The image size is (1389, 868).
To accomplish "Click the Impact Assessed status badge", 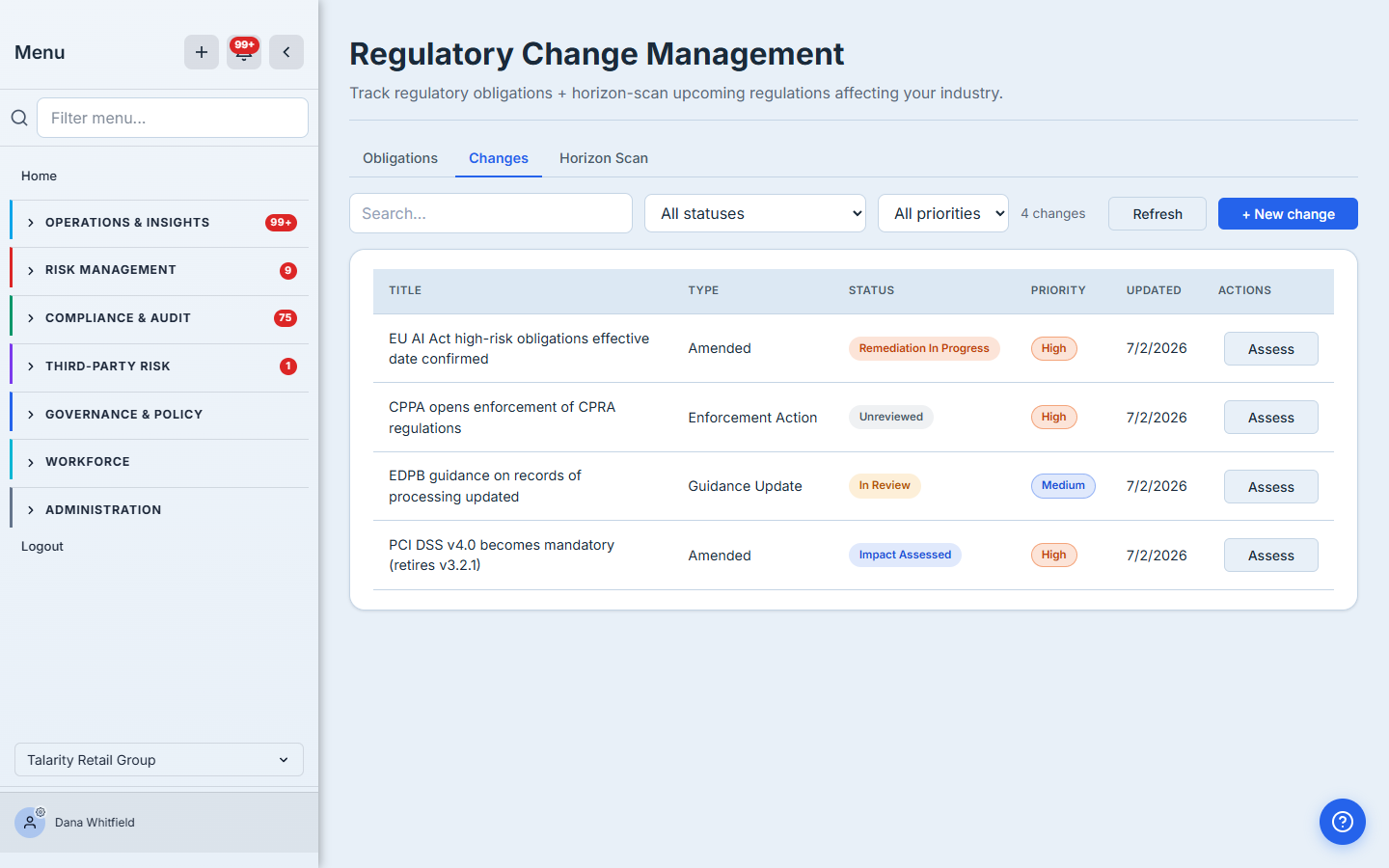I will pyautogui.click(x=905, y=555).
